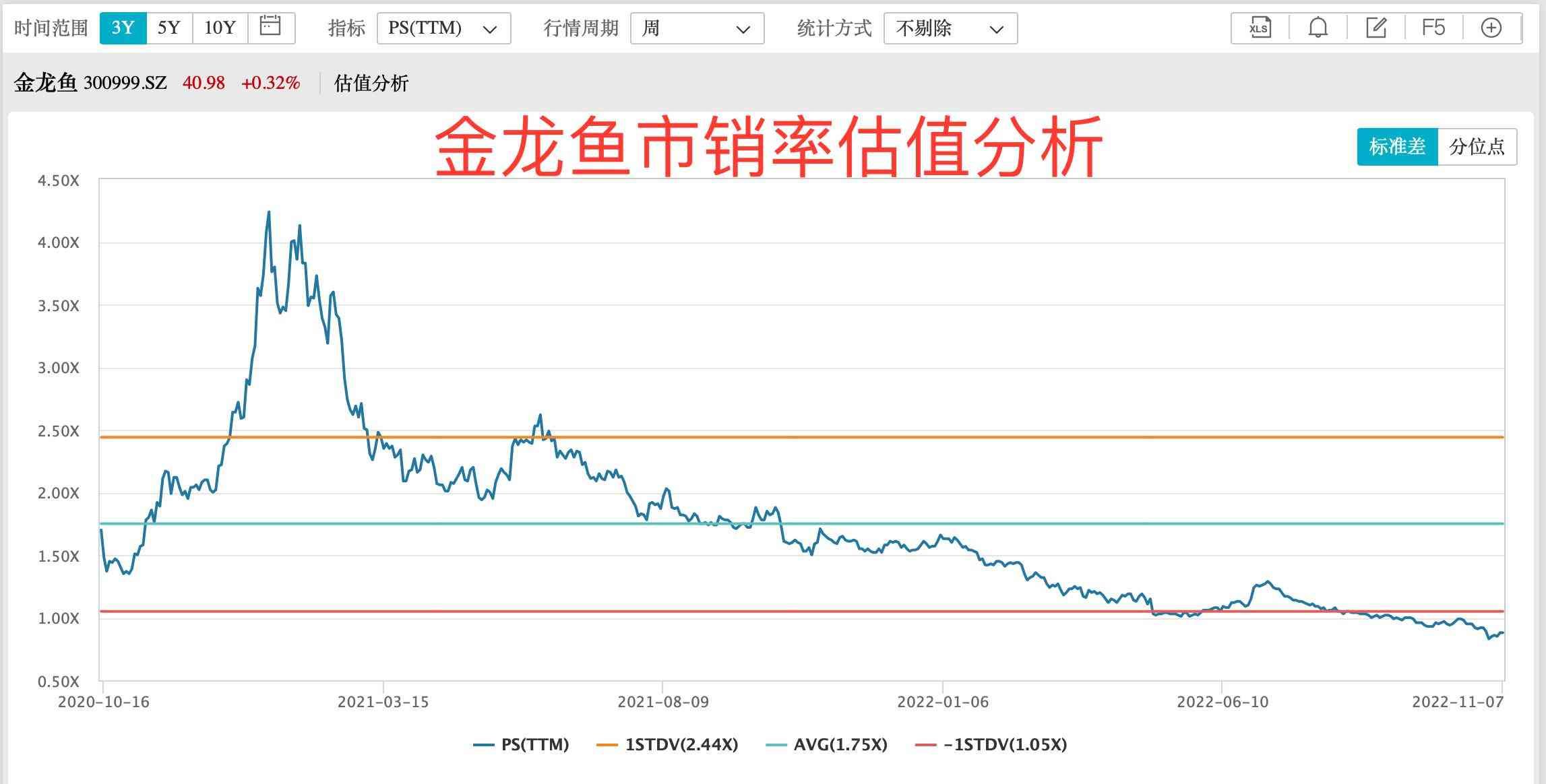Toggle 1STDV(2.44X) line in legend
Screen dimensions: 1546x784
tap(668, 745)
